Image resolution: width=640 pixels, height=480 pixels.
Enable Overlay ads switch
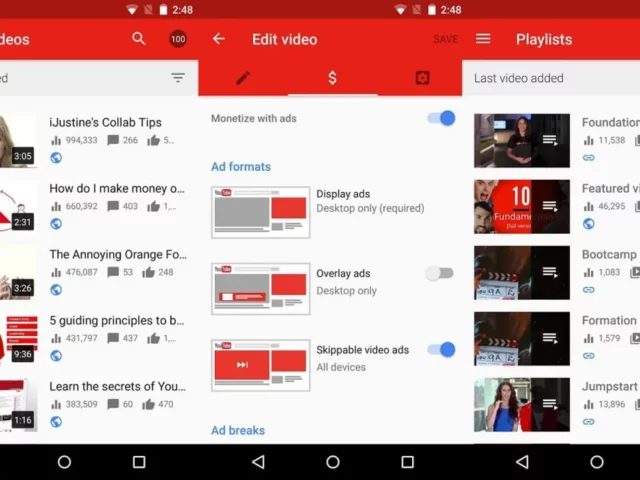440,273
